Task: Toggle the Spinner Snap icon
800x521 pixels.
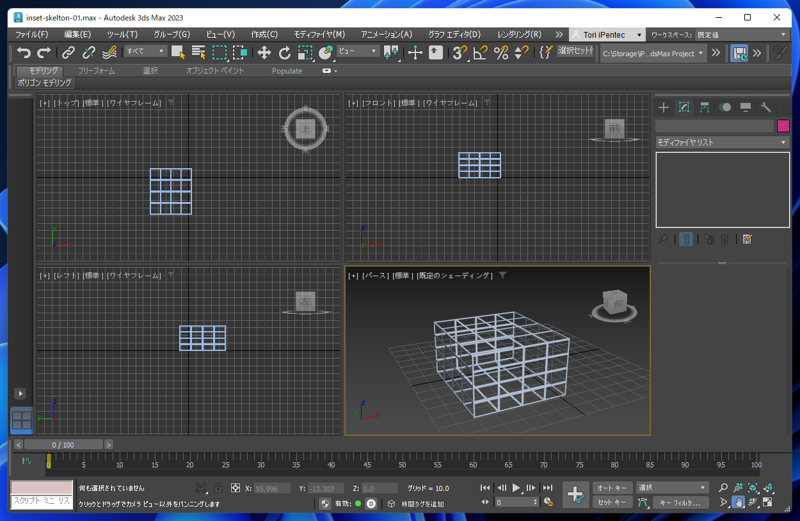Action: click(521, 53)
